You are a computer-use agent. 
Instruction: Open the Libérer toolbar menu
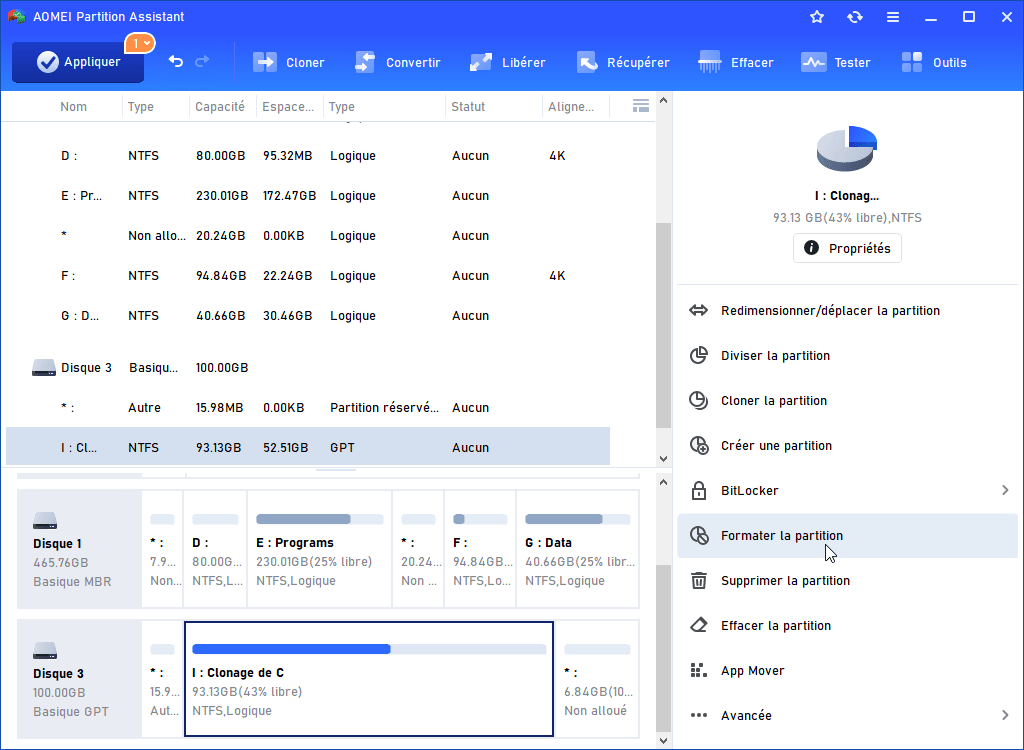pos(507,62)
